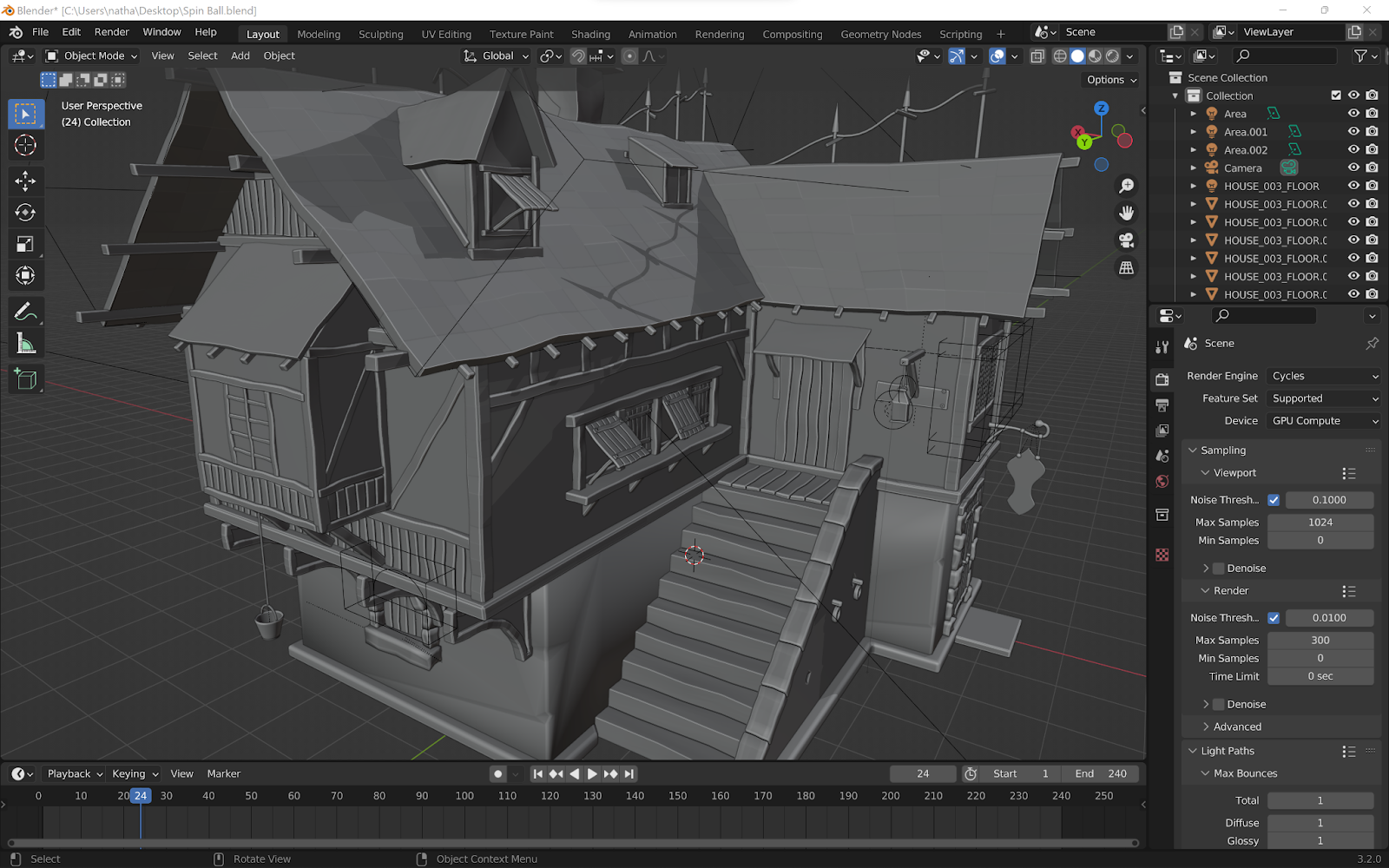Expand the Advanced section

point(1237,727)
